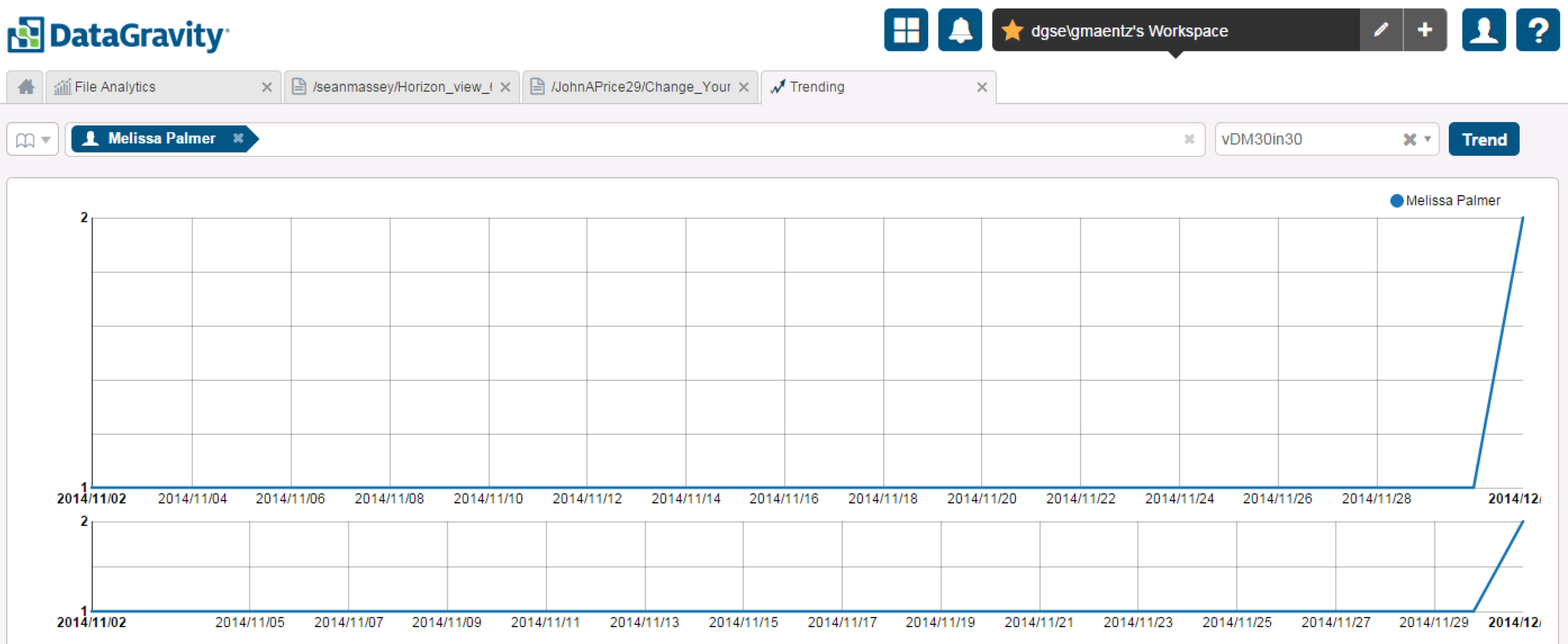Open the notifications bell
This screenshot has width=1568, height=644.
960,30
